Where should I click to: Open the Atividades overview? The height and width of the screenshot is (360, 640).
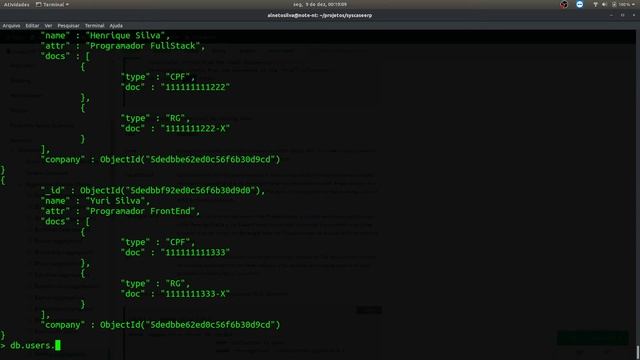pos(17,4)
